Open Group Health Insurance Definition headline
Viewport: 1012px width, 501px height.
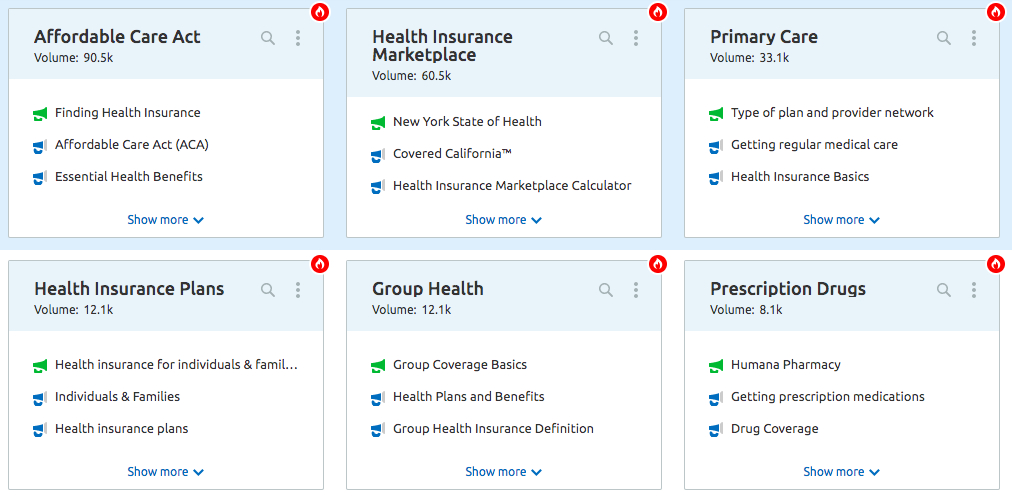pyautogui.click(x=493, y=429)
